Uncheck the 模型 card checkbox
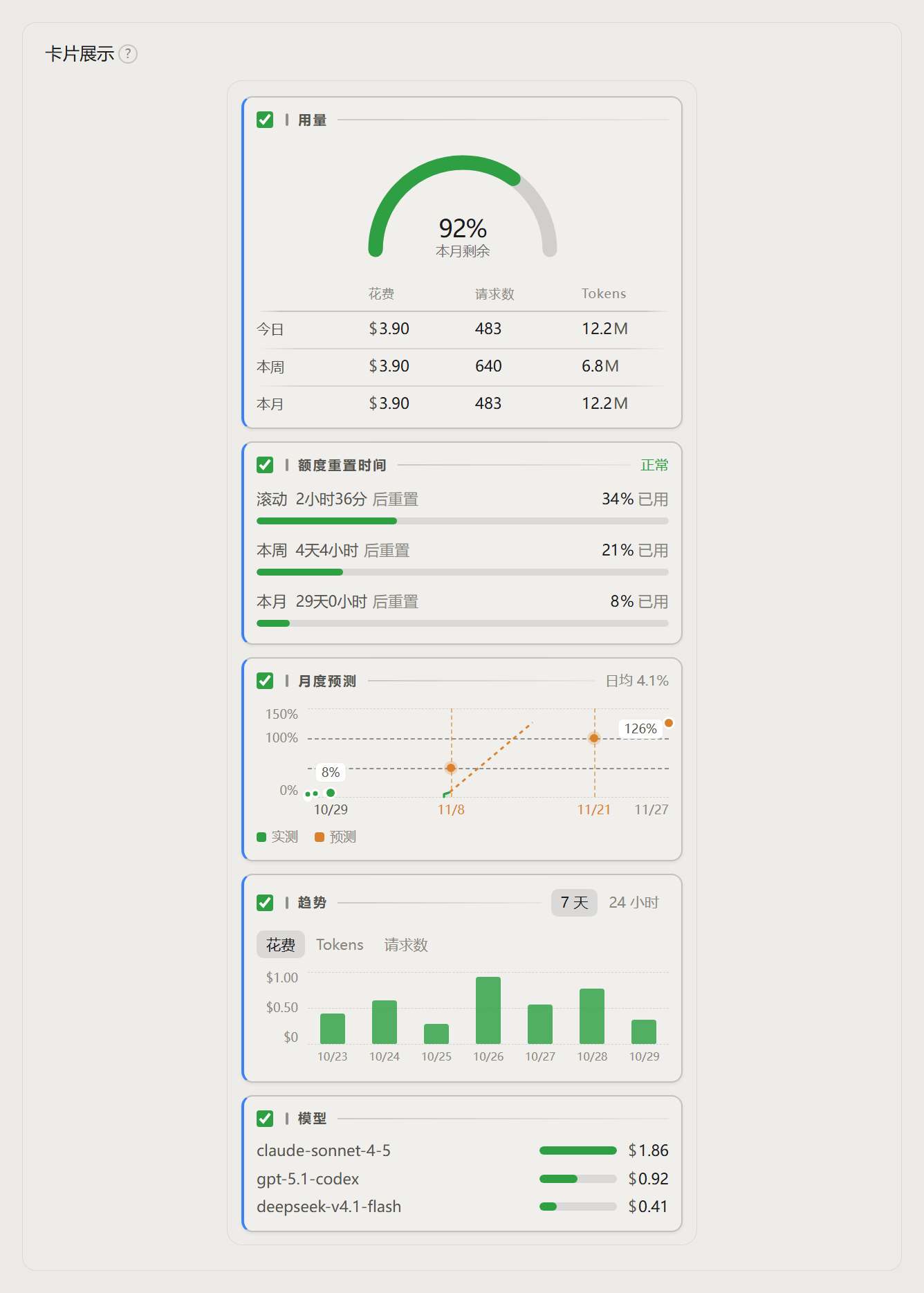This screenshot has height=1293, width=924. 265,1119
